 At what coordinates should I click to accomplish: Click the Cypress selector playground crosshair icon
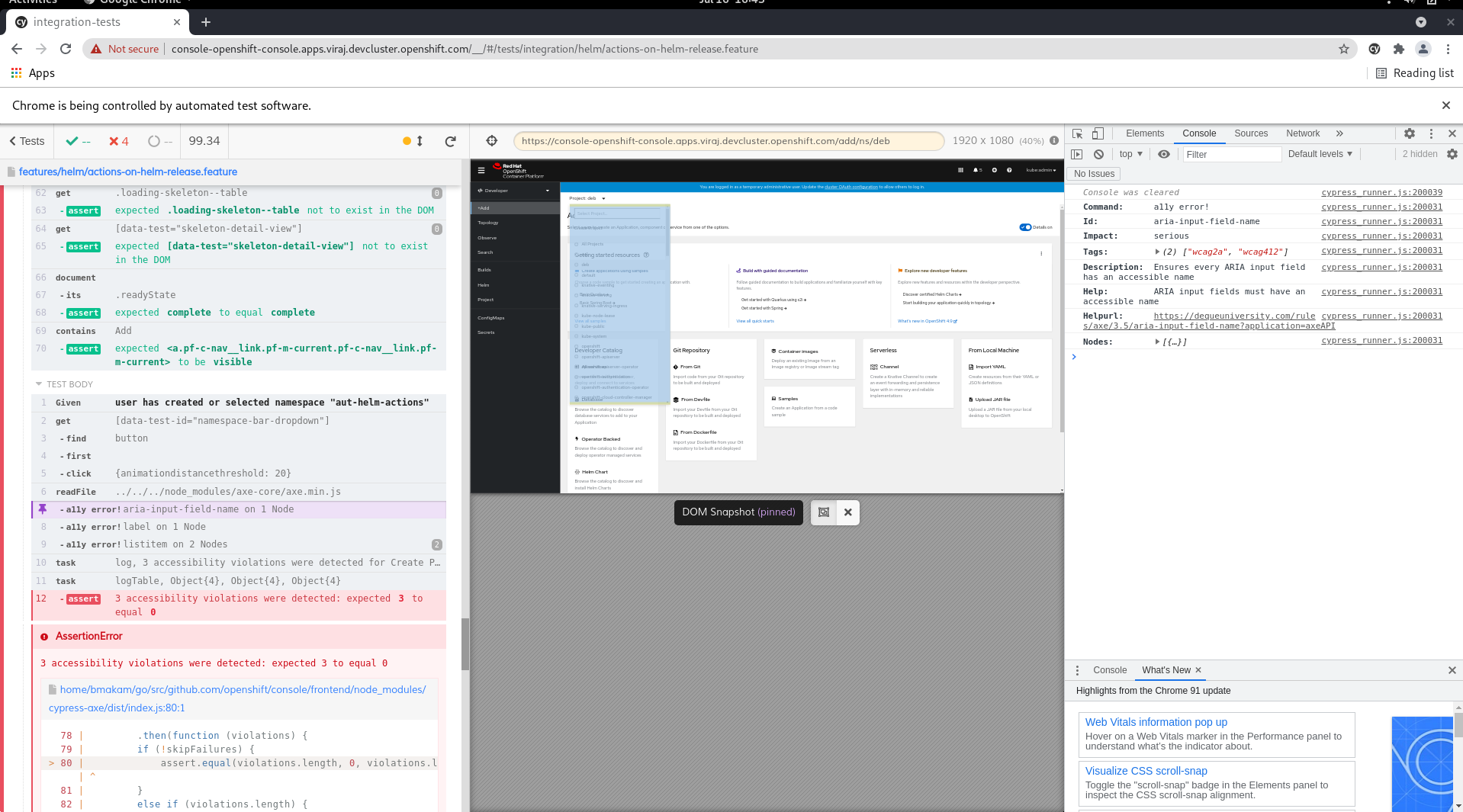[x=492, y=141]
